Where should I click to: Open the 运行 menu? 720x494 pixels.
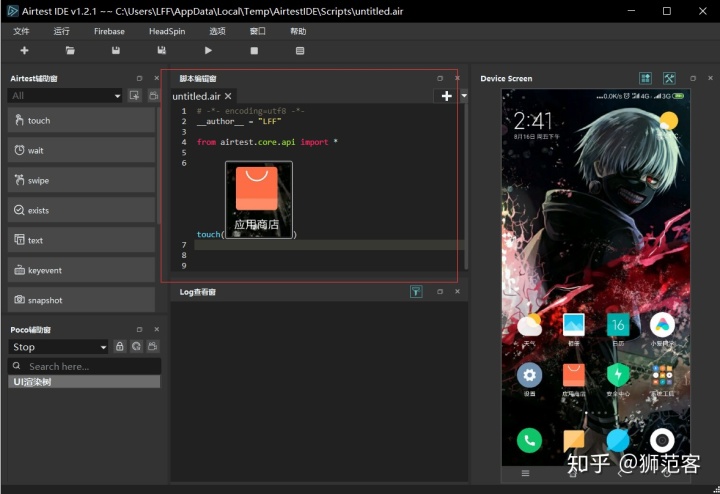click(62, 31)
